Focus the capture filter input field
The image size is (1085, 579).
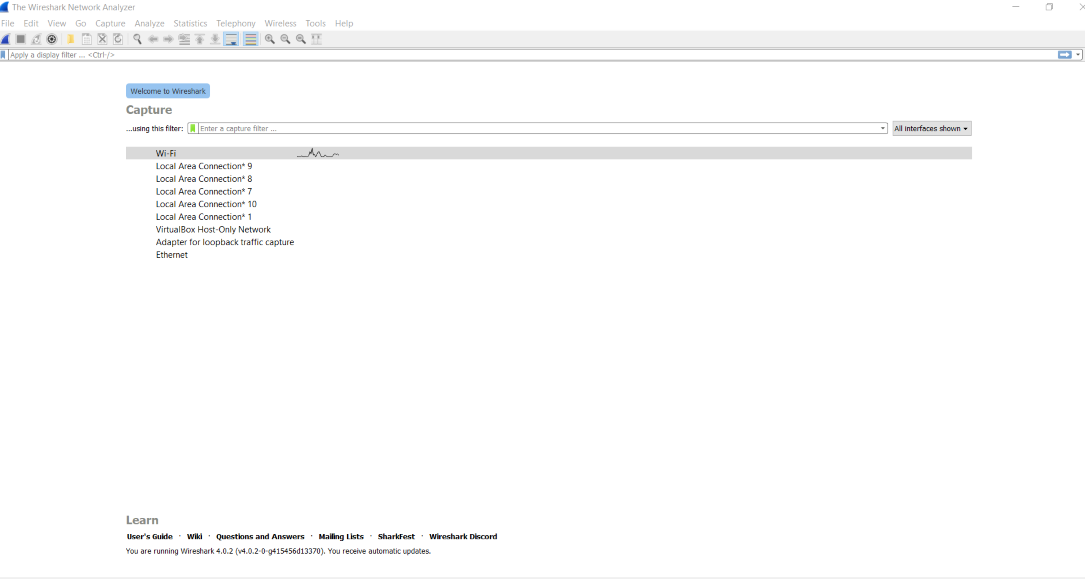pyautogui.click(x=538, y=129)
